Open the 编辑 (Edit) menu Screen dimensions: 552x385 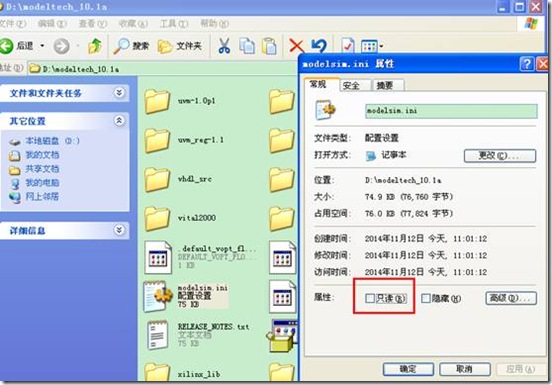[52, 24]
